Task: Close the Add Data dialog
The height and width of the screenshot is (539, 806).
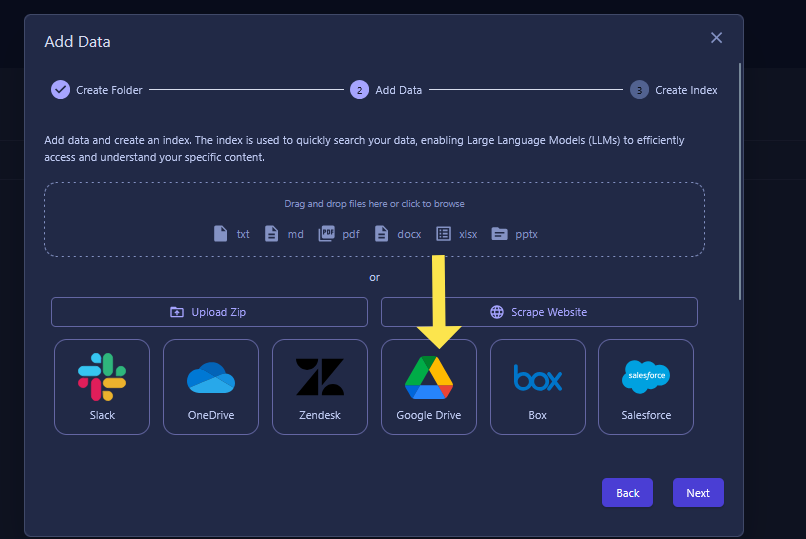Action: click(717, 38)
